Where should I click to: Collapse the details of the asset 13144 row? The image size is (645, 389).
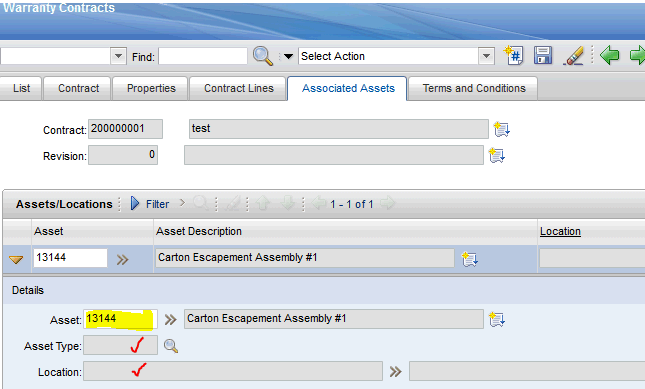pos(16,259)
